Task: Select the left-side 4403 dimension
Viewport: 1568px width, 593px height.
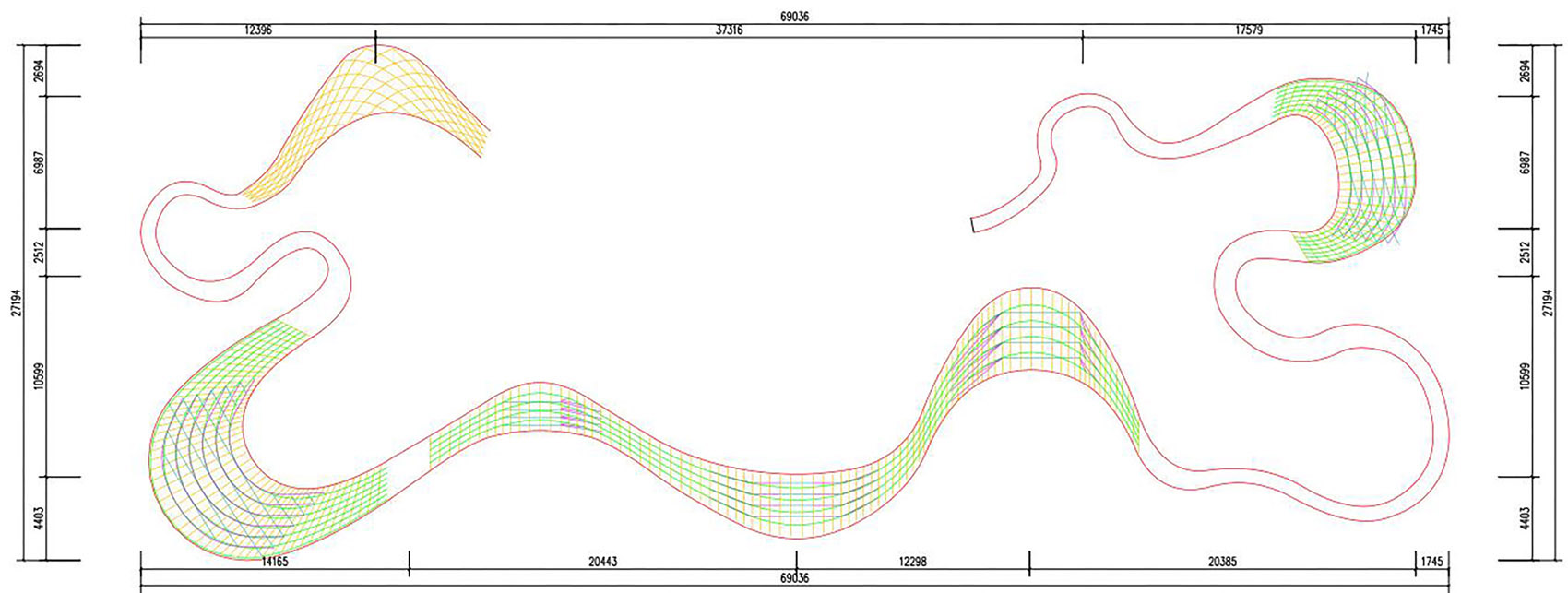Action: (x=39, y=518)
